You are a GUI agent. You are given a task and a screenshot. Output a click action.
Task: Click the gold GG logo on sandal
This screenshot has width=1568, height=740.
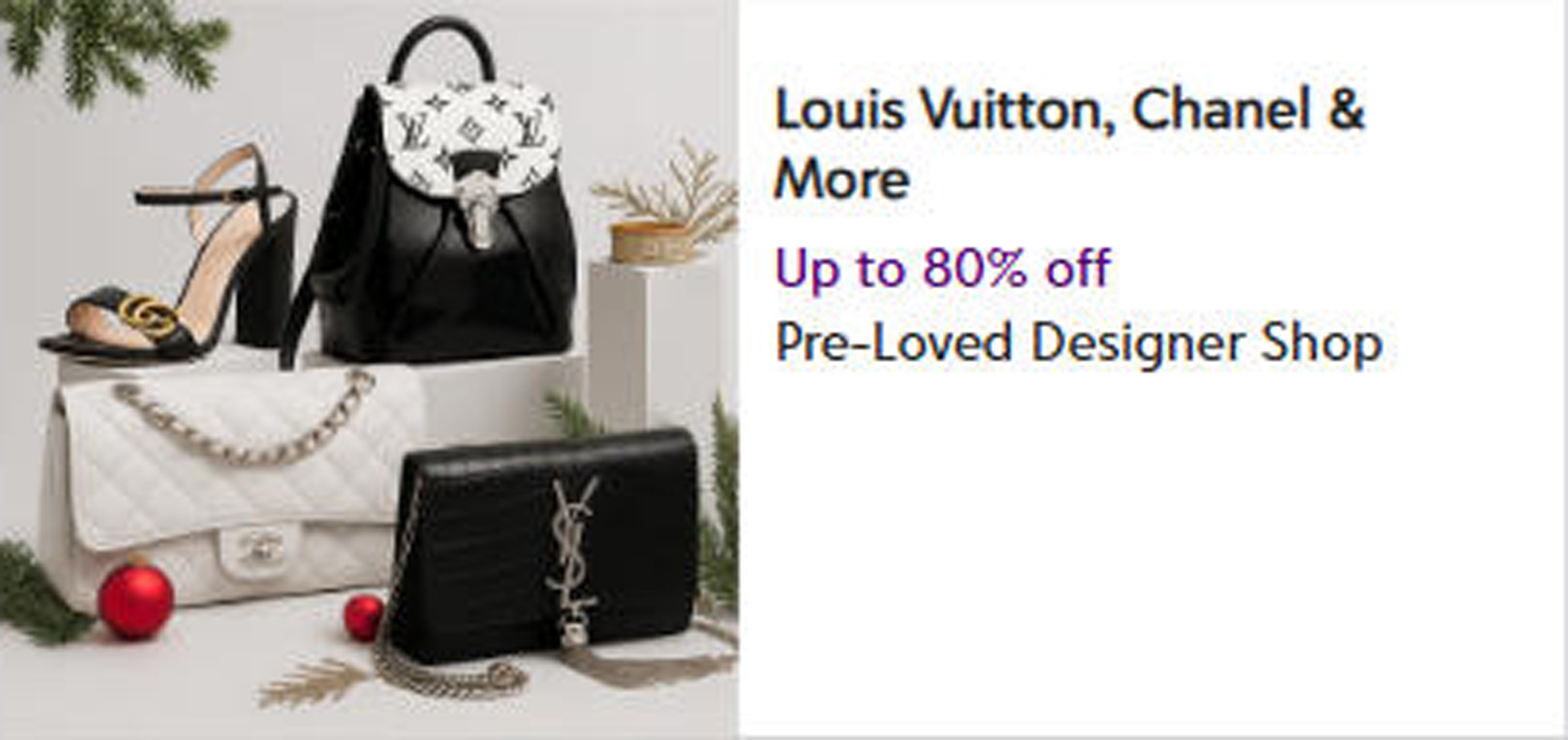coord(149,316)
